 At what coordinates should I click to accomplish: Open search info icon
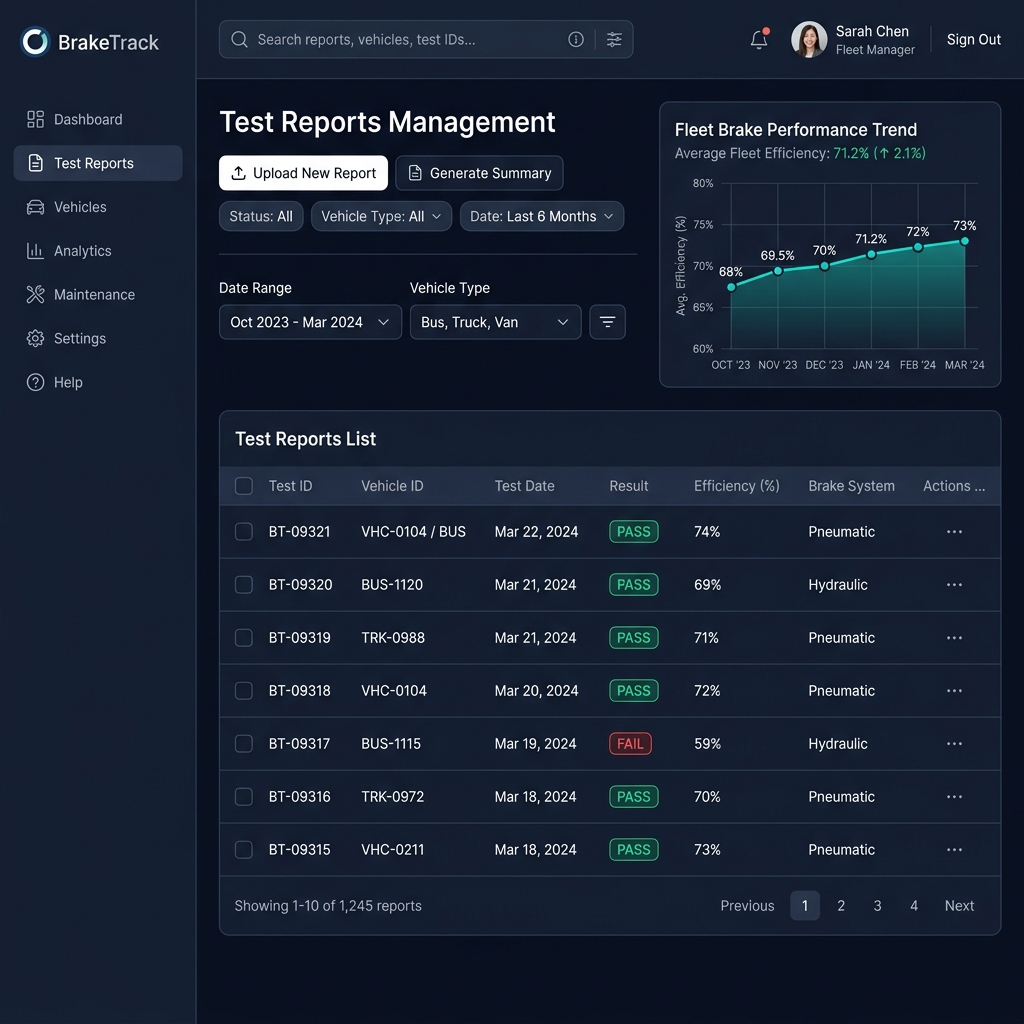pos(575,39)
